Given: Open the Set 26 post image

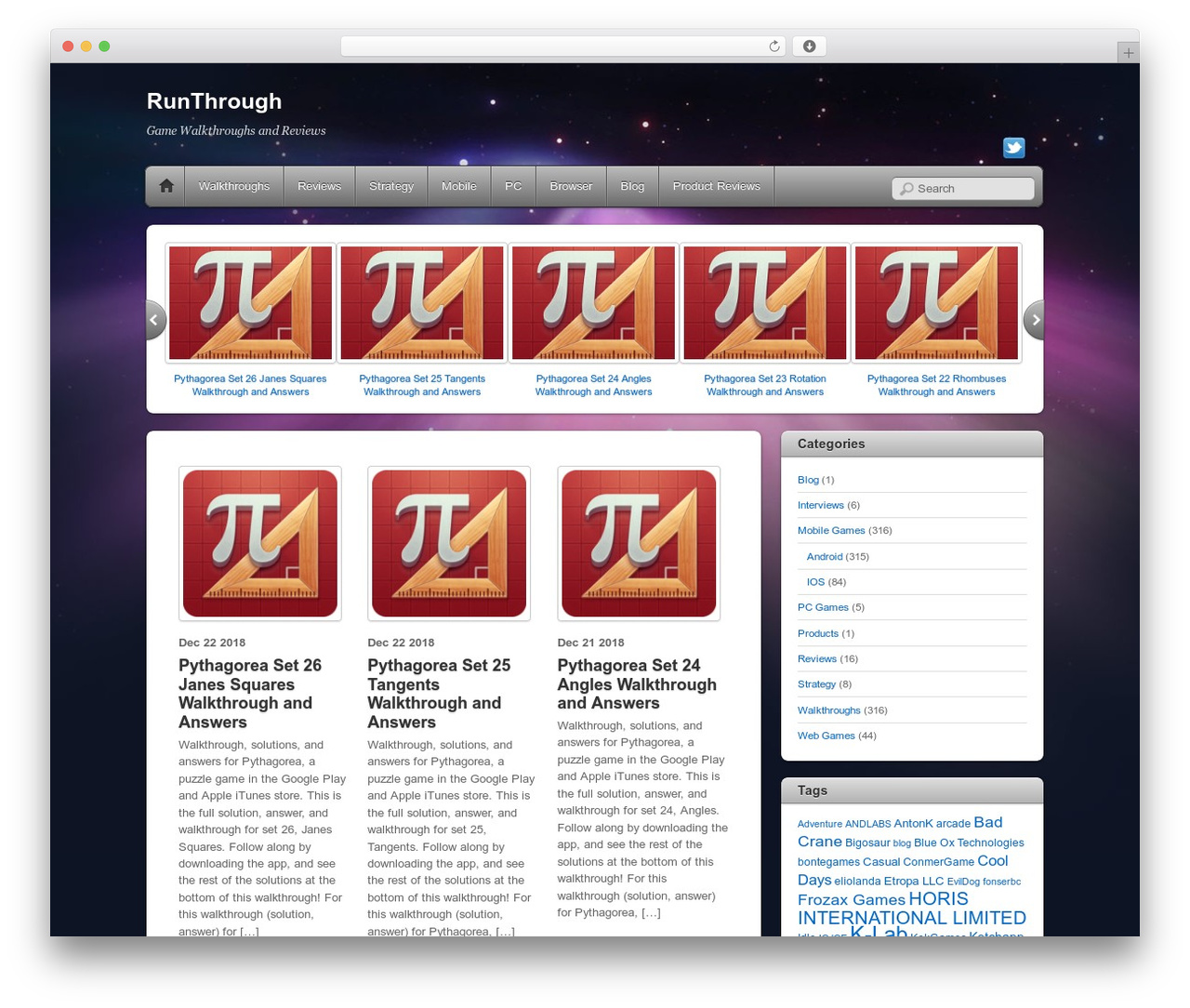Looking at the screenshot, I should pyautogui.click(x=260, y=544).
